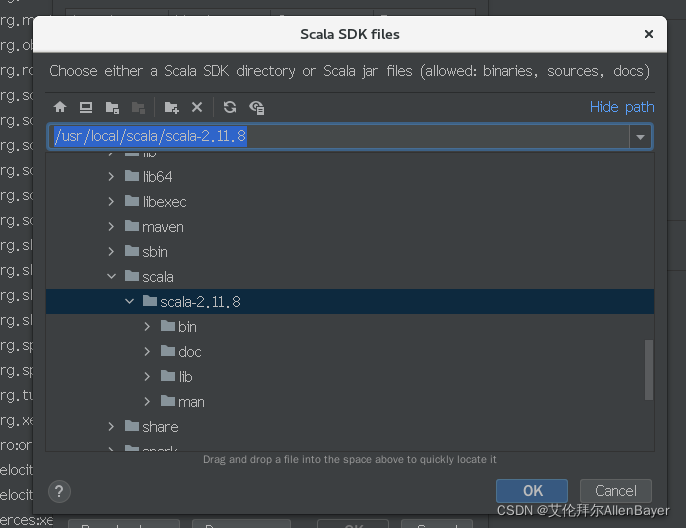Select the maven folder row
686x528 pixels.
350,227
